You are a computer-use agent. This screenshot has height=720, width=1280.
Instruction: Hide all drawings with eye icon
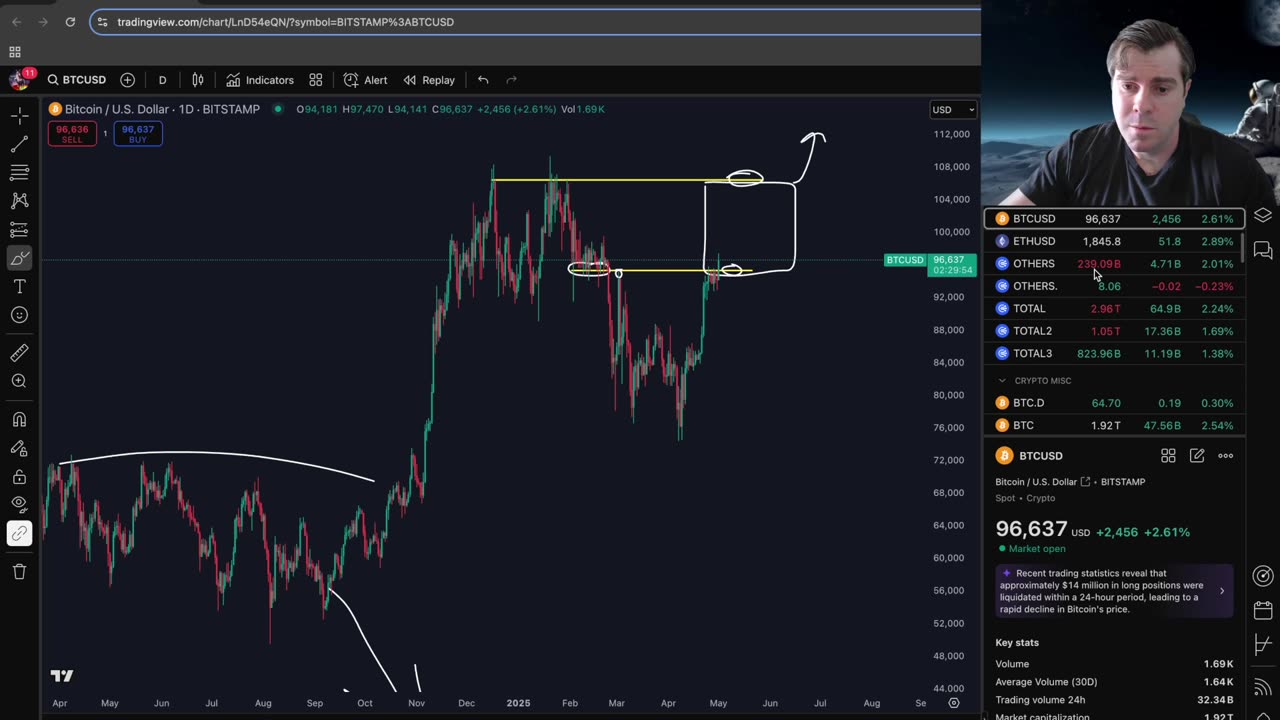(19, 505)
